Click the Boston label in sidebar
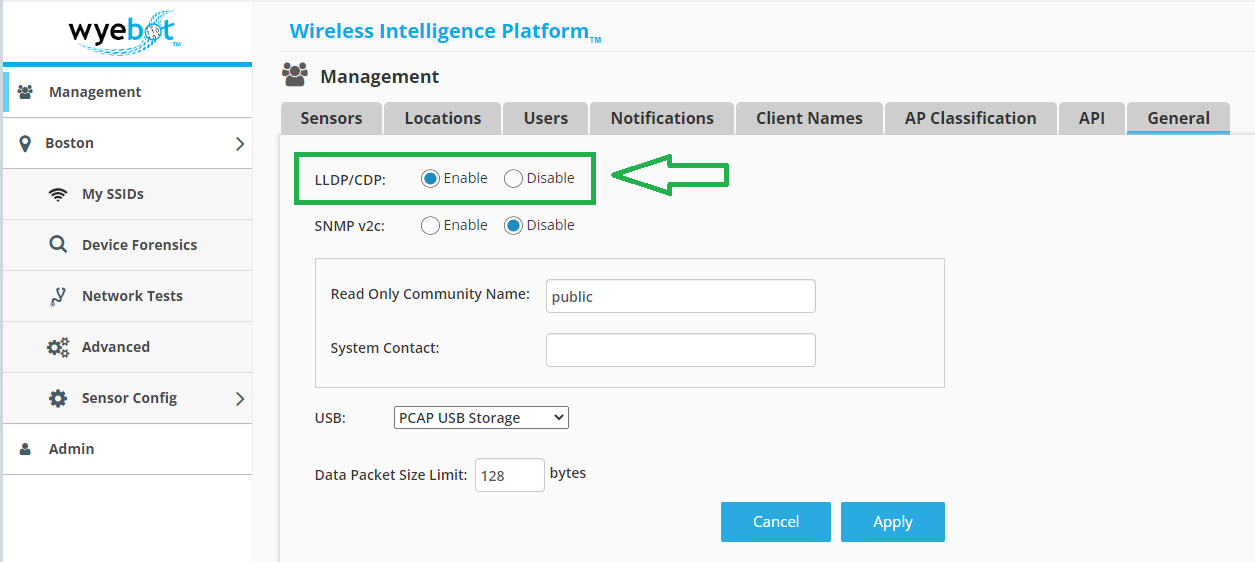Viewport: 1255px width, 562px height. [69, 143]
